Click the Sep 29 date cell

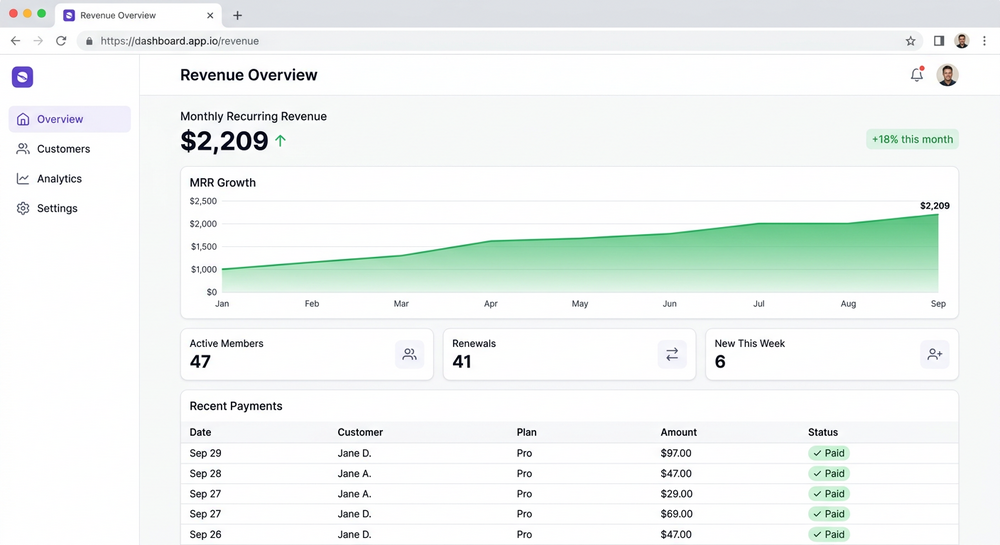pyautogui.click(x=205, y=453)
